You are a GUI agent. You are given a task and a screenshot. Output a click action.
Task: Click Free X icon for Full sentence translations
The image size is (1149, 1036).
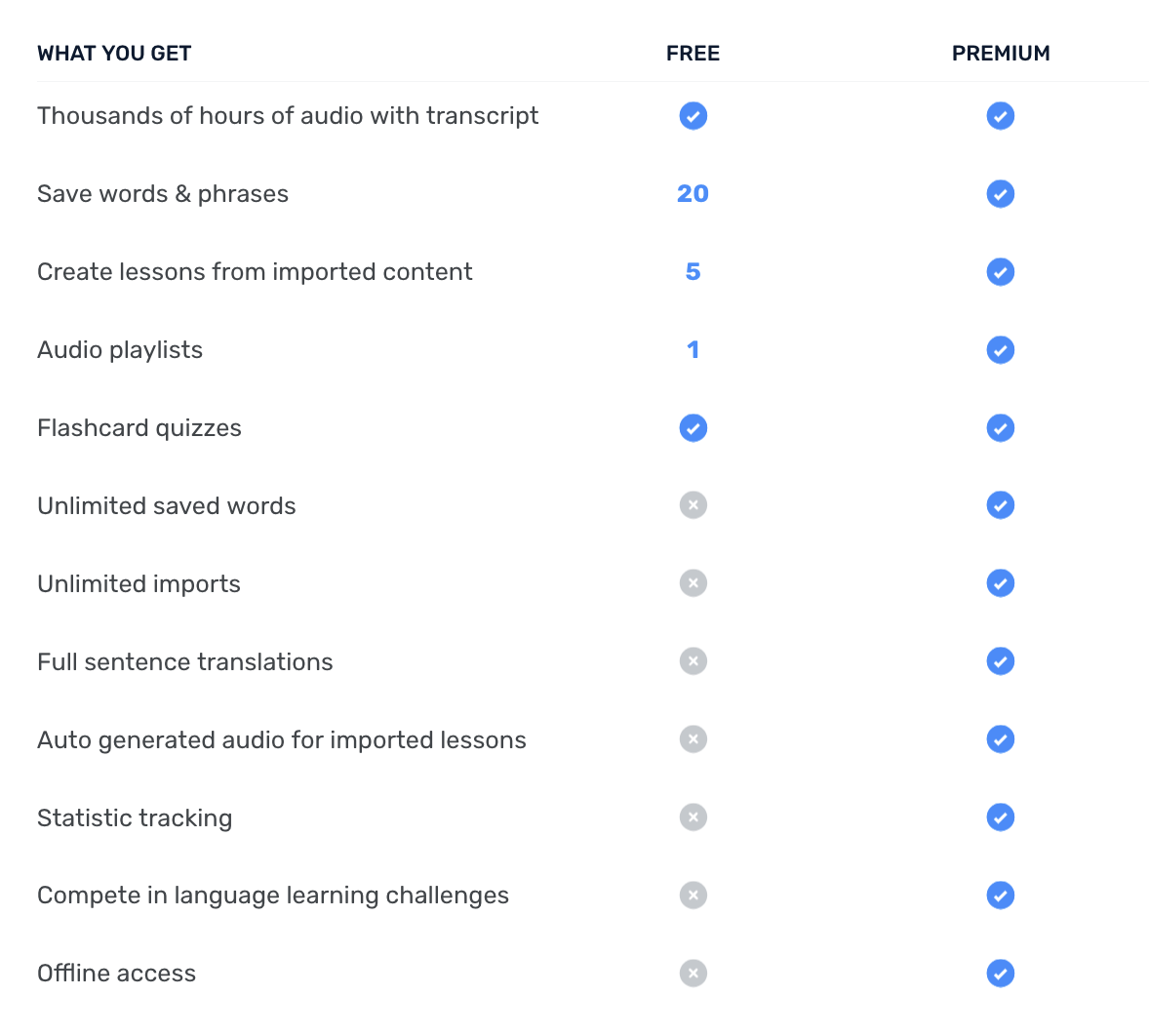[693, 661]
